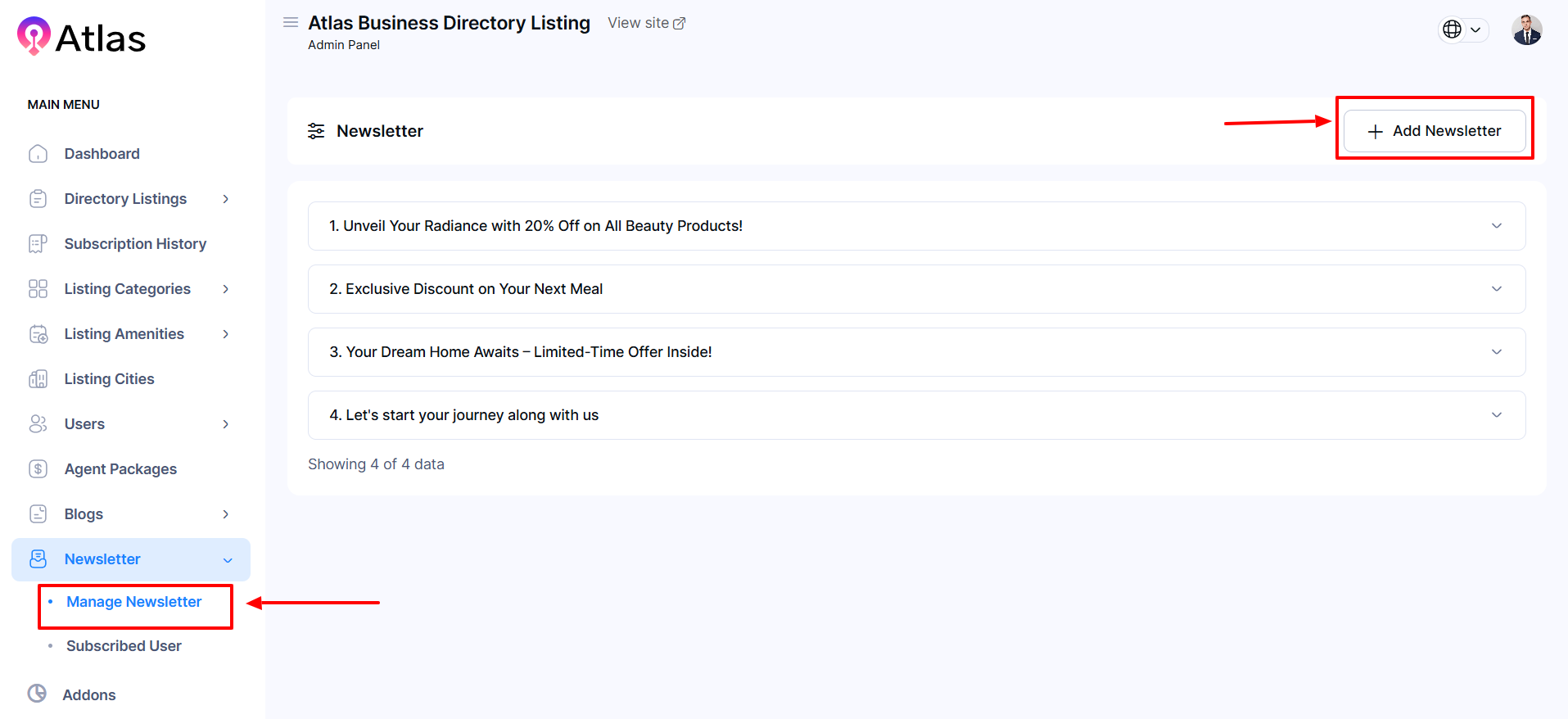Click the Agent Packages dollar icon

[38, 469]
